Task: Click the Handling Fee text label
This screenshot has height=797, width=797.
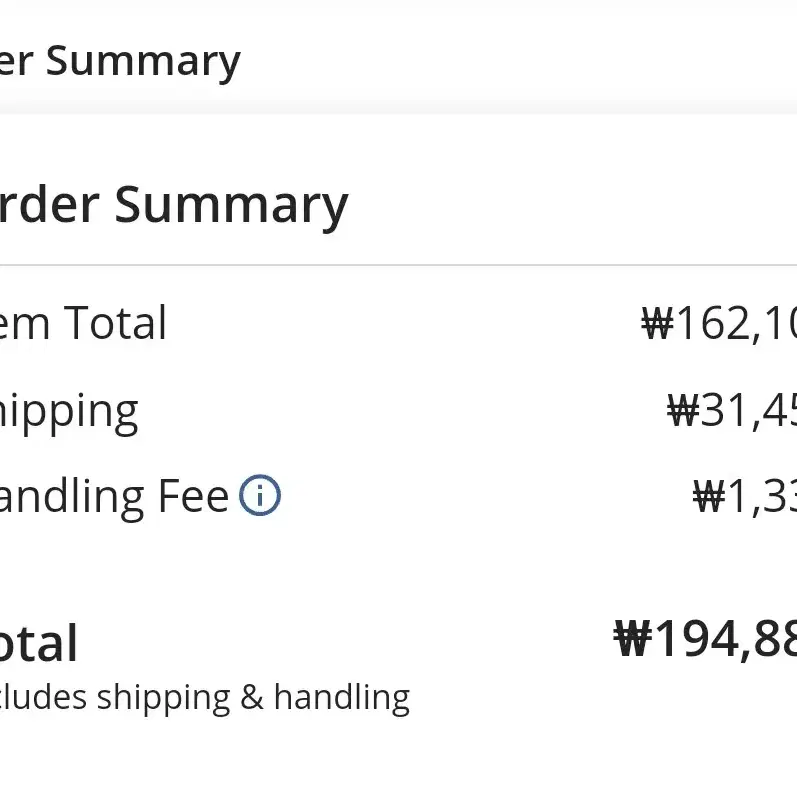Action: 114,497
